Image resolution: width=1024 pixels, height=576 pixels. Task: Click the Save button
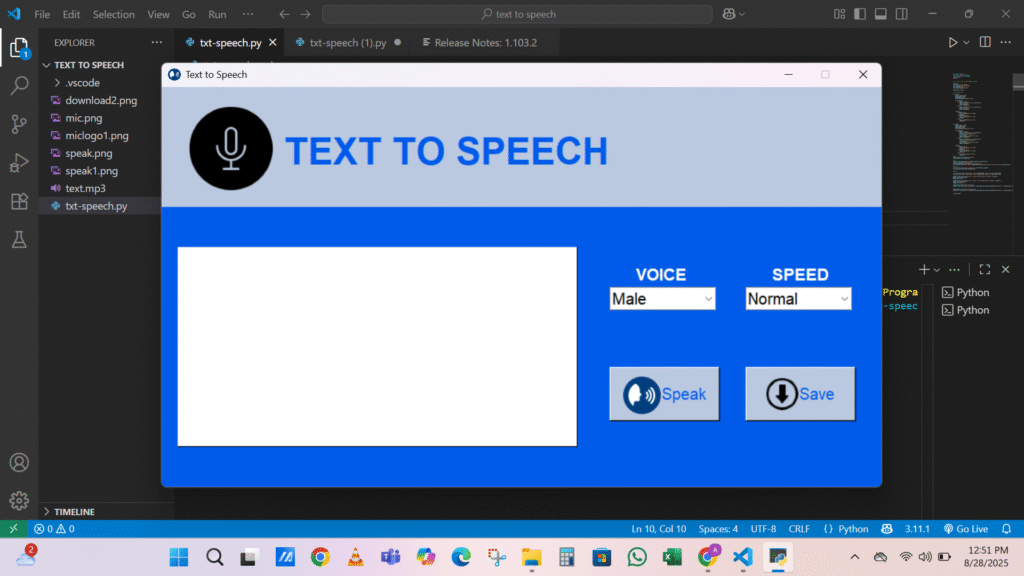click(x=800, y=394)
